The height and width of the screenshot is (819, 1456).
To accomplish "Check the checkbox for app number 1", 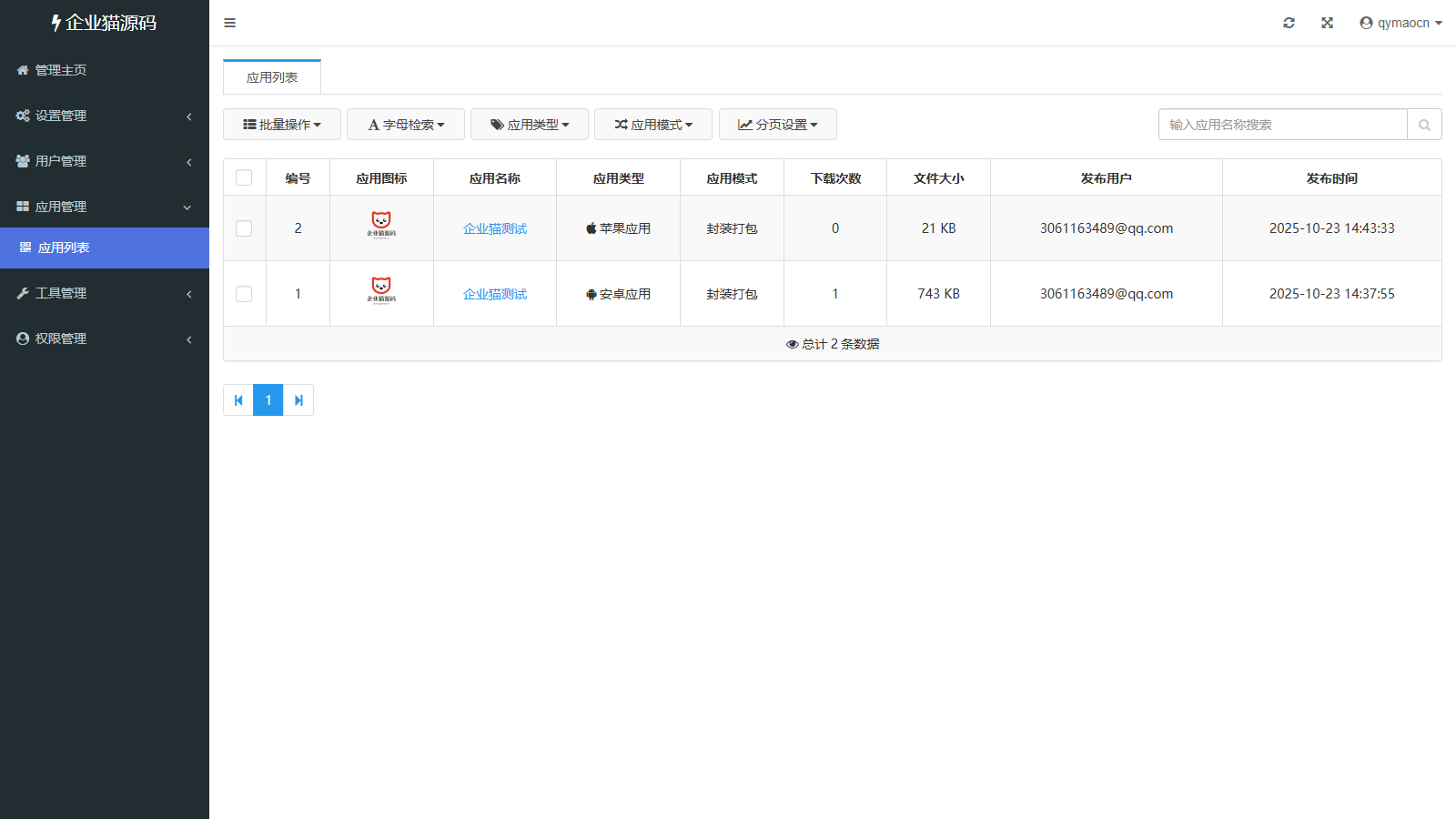I will pos(244,294).
